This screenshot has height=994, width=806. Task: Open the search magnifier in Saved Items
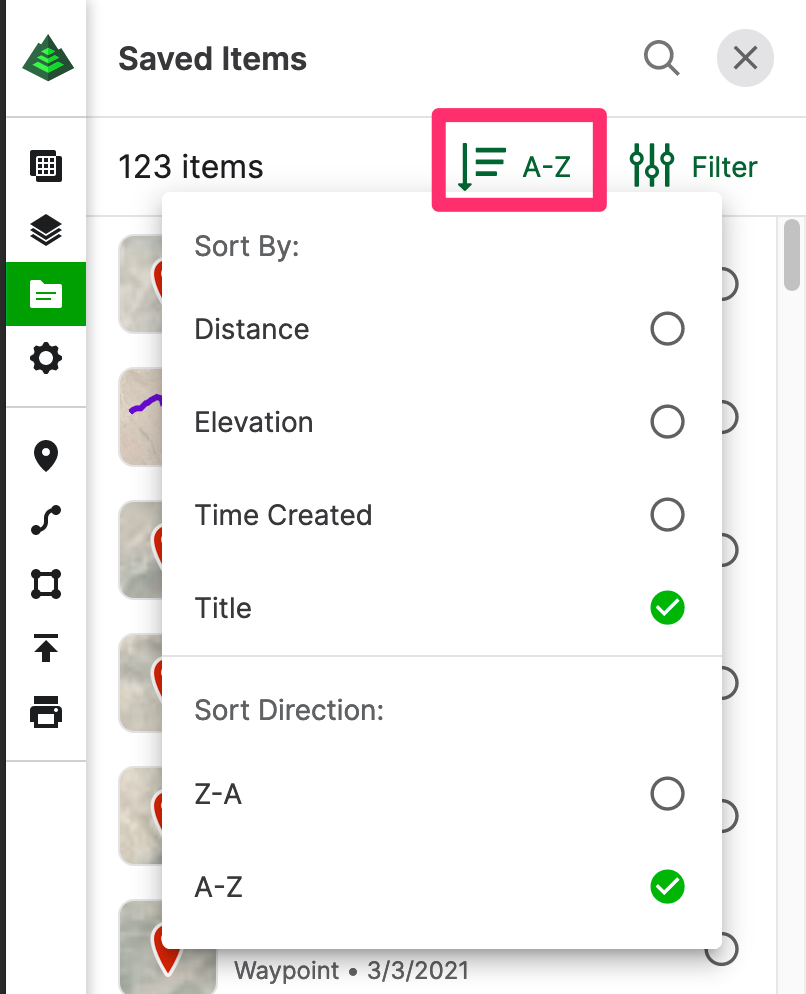[x=661, y=58]
